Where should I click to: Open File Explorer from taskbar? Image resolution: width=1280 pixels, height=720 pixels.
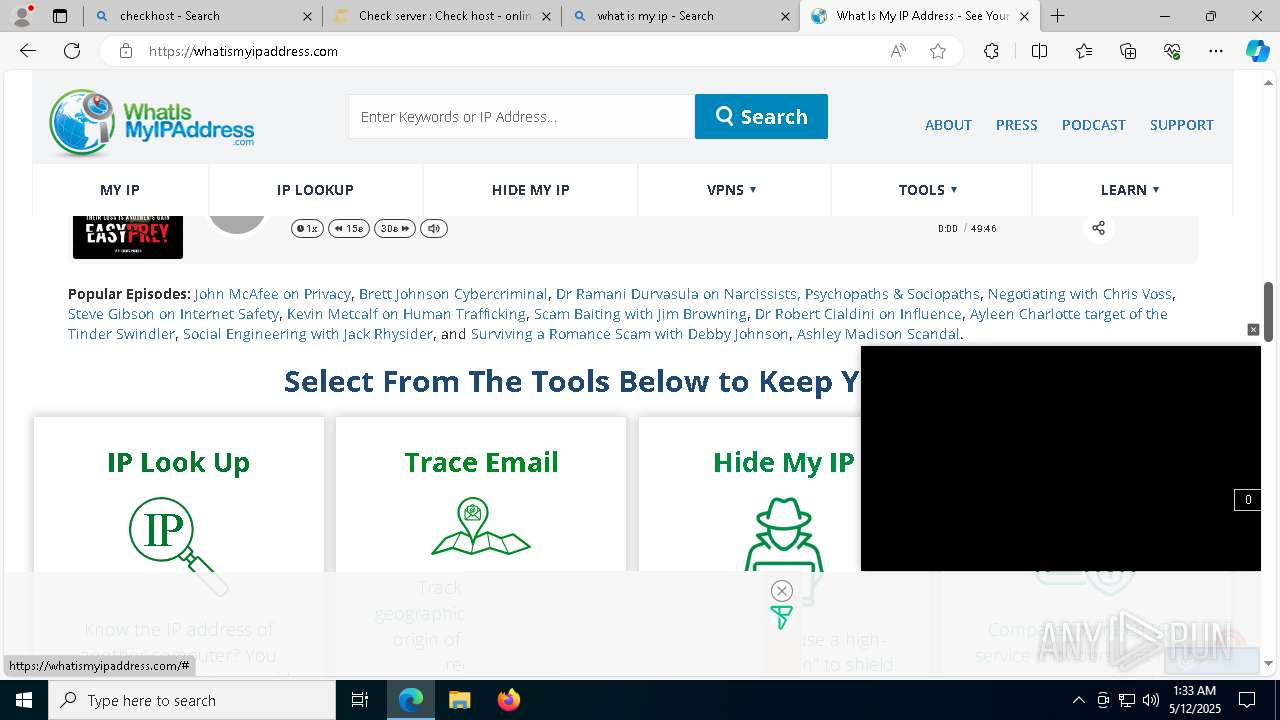click(459, 700)
